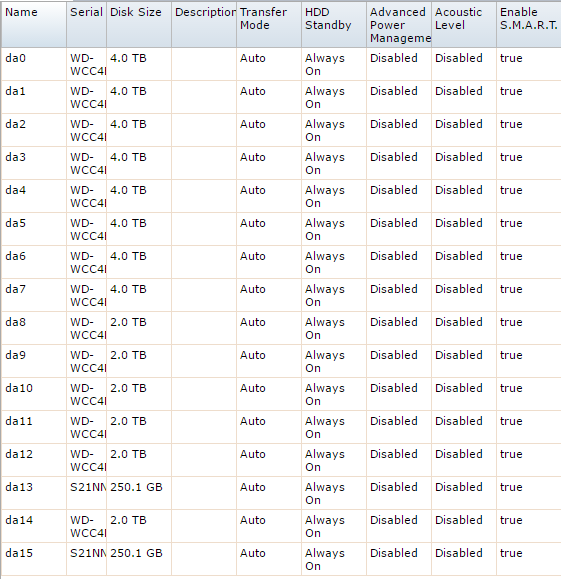
Task: Click the 250.1 GB size for da13
Action: click(136, 487)
